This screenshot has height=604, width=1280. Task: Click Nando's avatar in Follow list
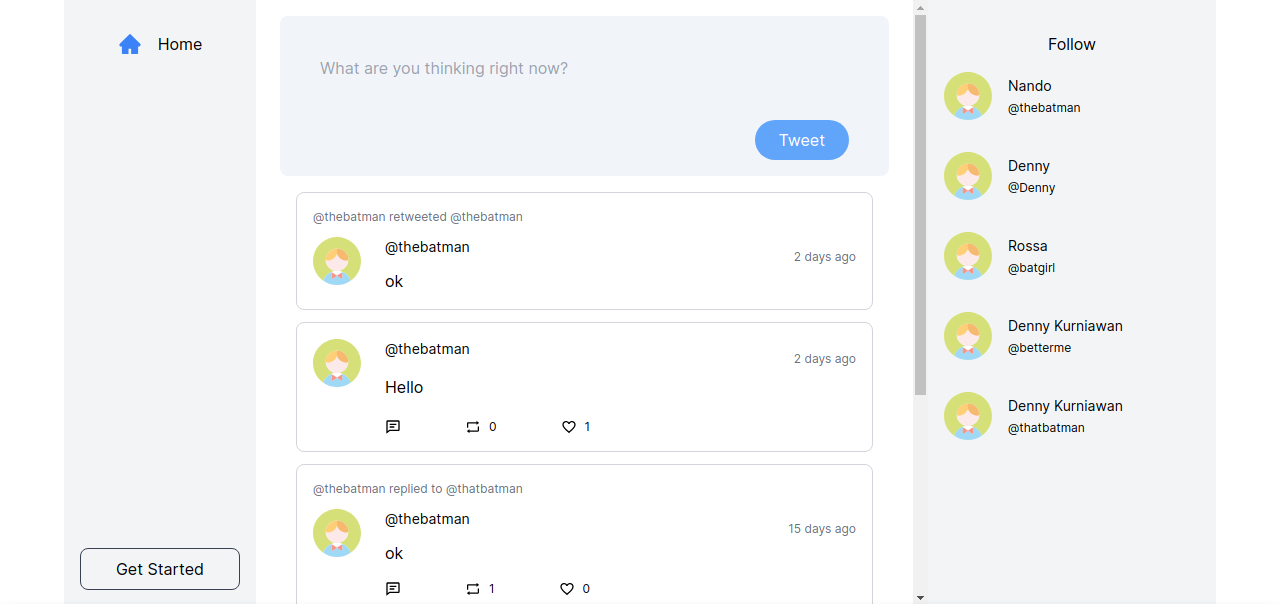pos(968,96)
